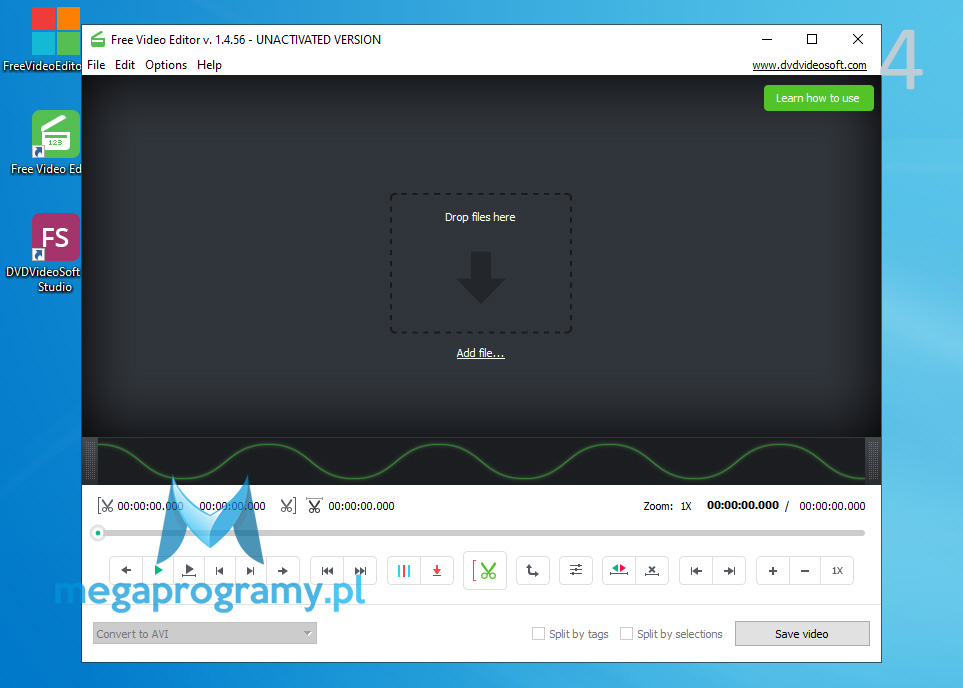The image size is (963, 688).
Task: Zoom out with the minus button
Action: pos(805,571)
